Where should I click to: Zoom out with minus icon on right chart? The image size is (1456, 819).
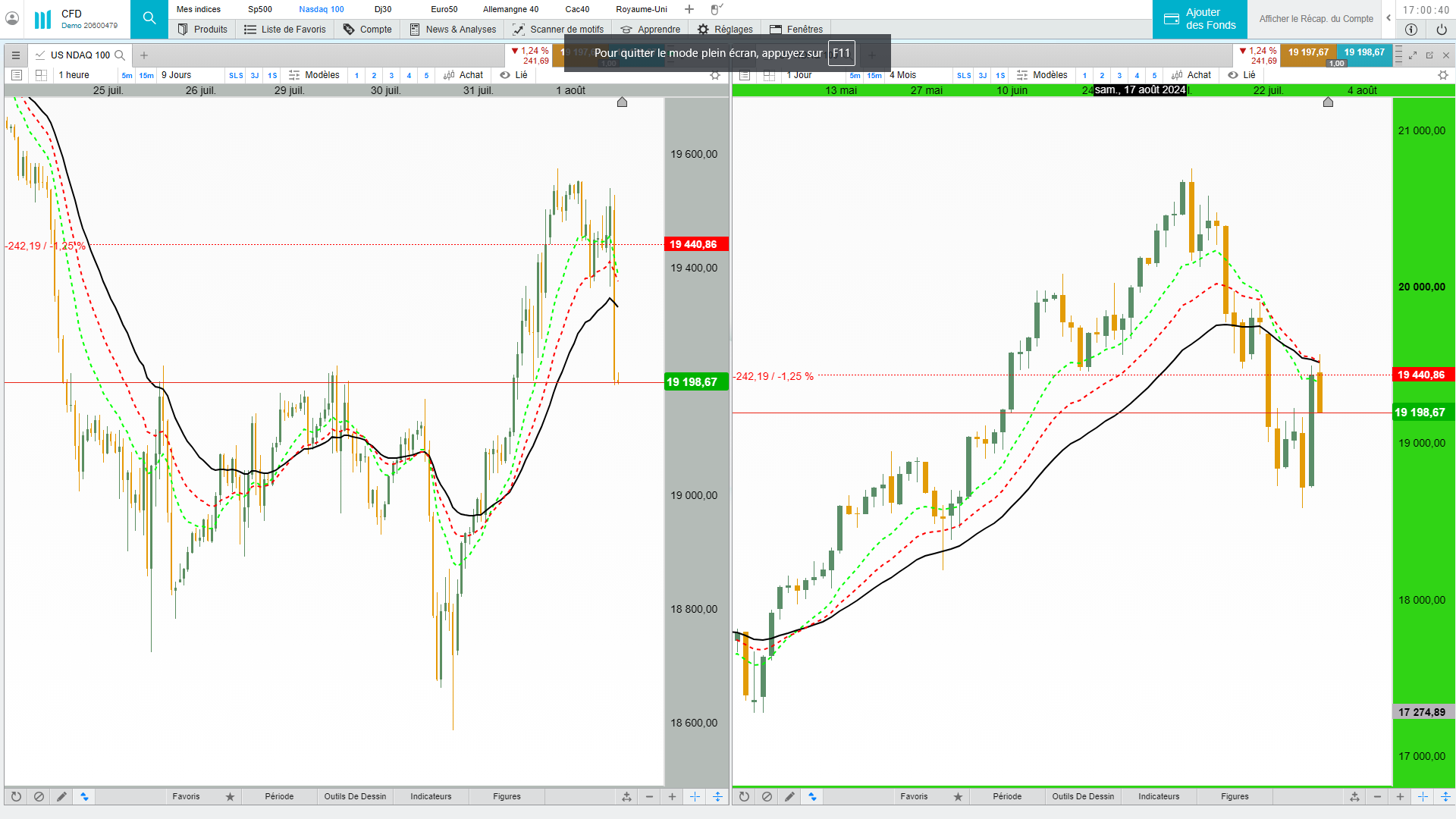(x=1377, y=797)
